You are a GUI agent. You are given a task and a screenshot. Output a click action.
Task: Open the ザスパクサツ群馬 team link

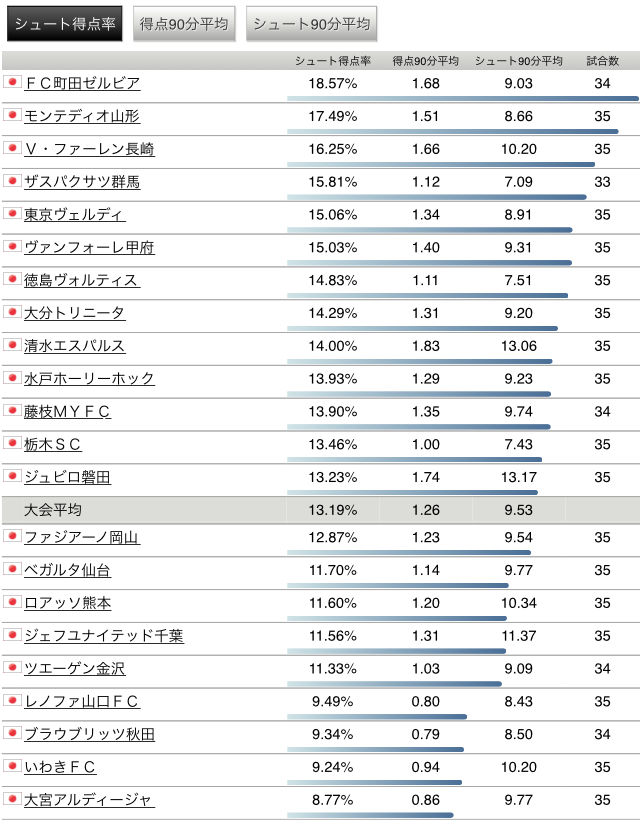(82, 182)
